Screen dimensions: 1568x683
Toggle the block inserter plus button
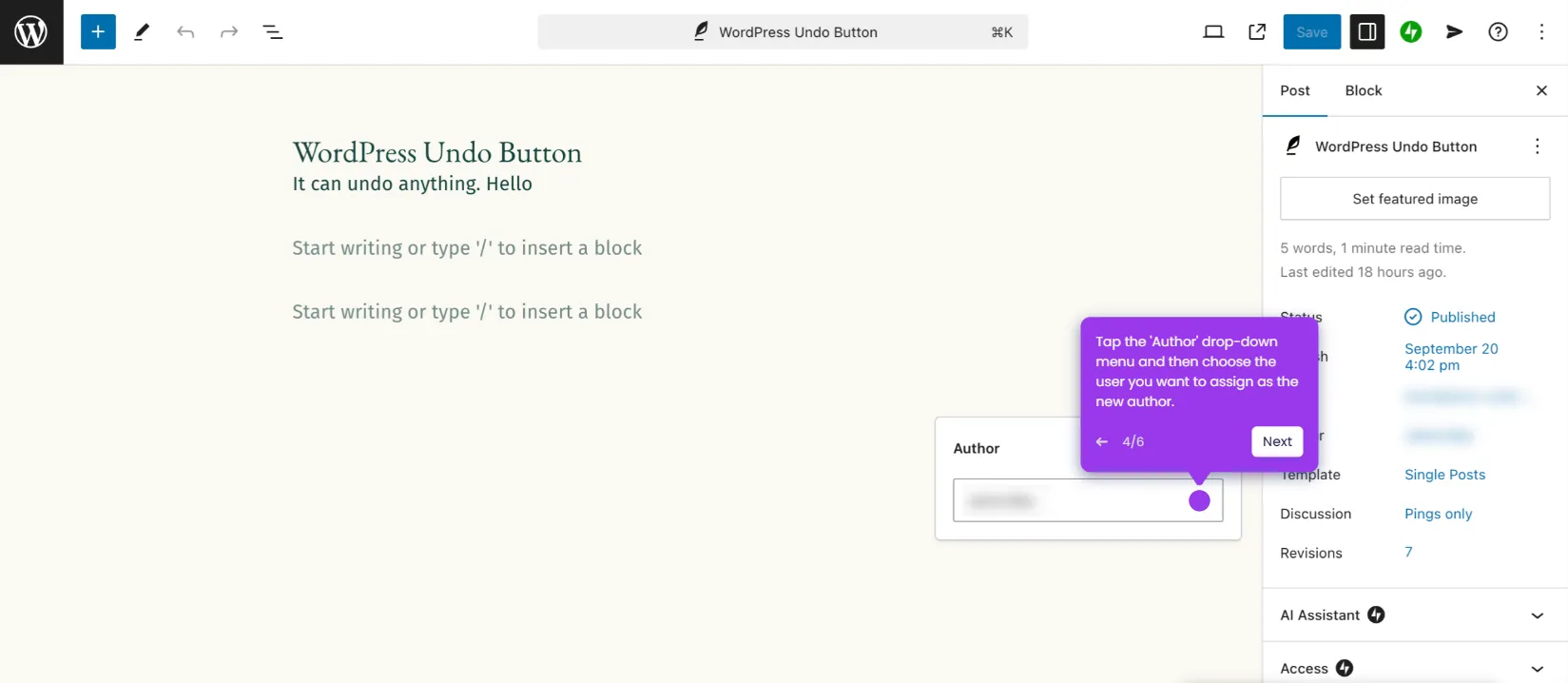point(98,32)
